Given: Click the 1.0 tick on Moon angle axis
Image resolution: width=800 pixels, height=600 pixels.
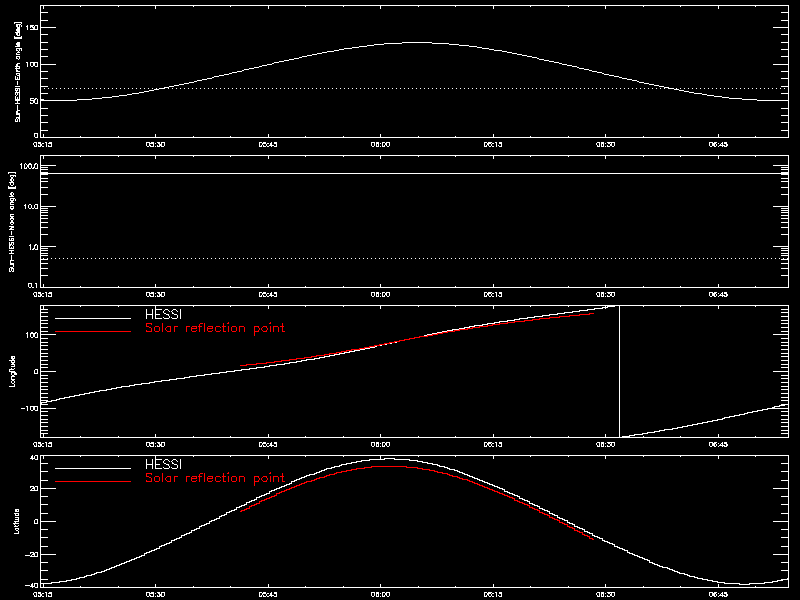Looking at the screenshot, I should pyautogui.click(x=33, y=247).
